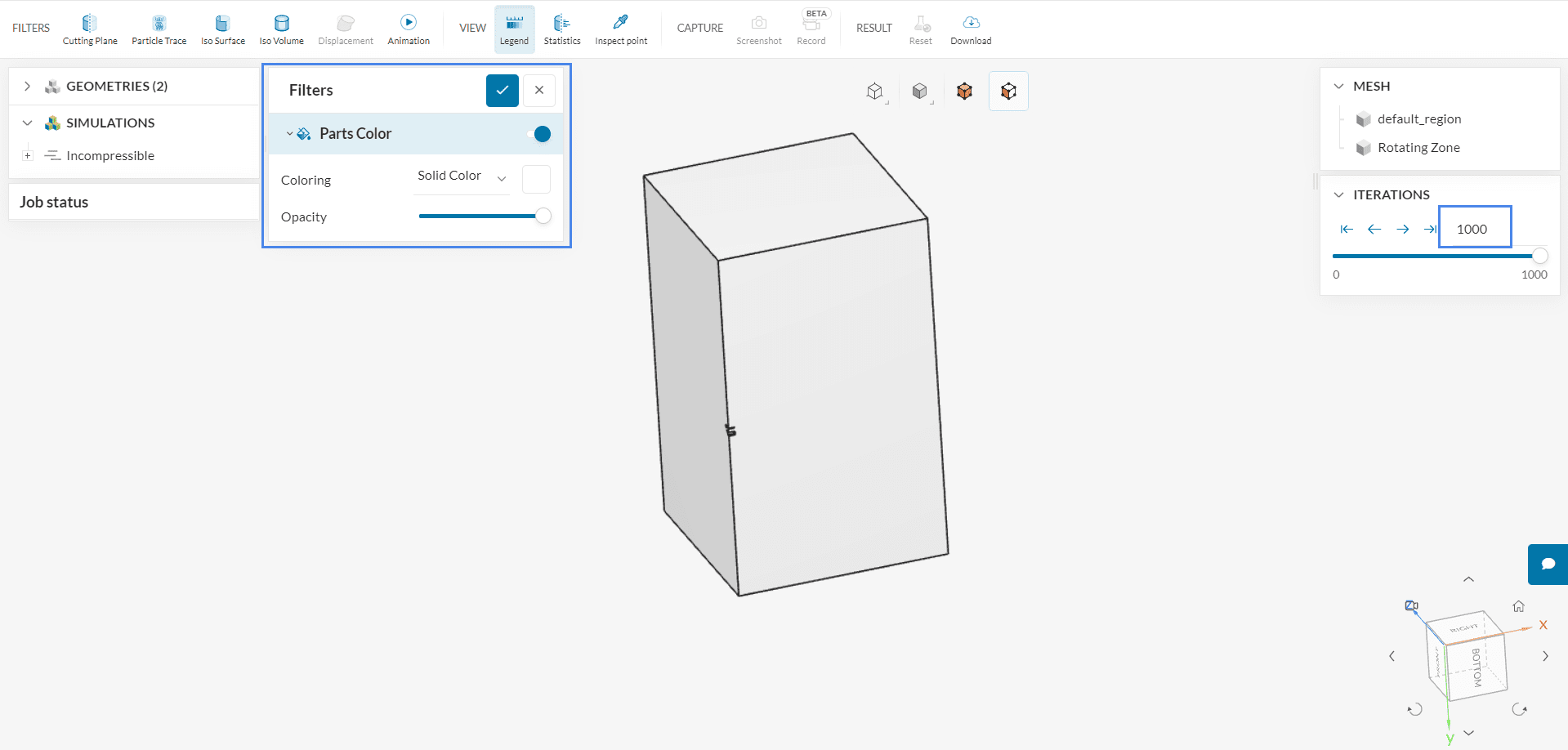Jump to the first iteration

[x=1347, y=230]
